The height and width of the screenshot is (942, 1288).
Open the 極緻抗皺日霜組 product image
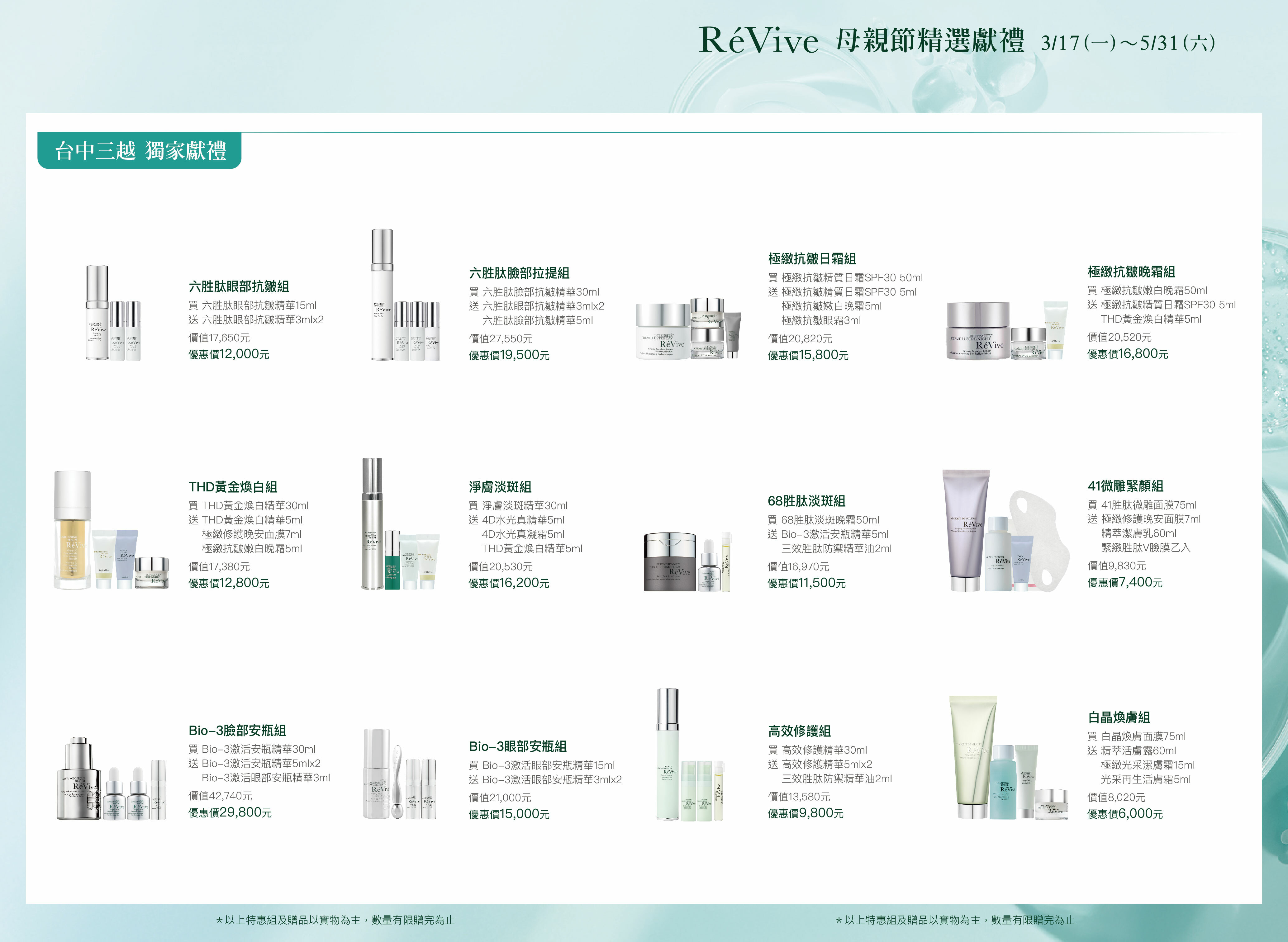point(688,329)
